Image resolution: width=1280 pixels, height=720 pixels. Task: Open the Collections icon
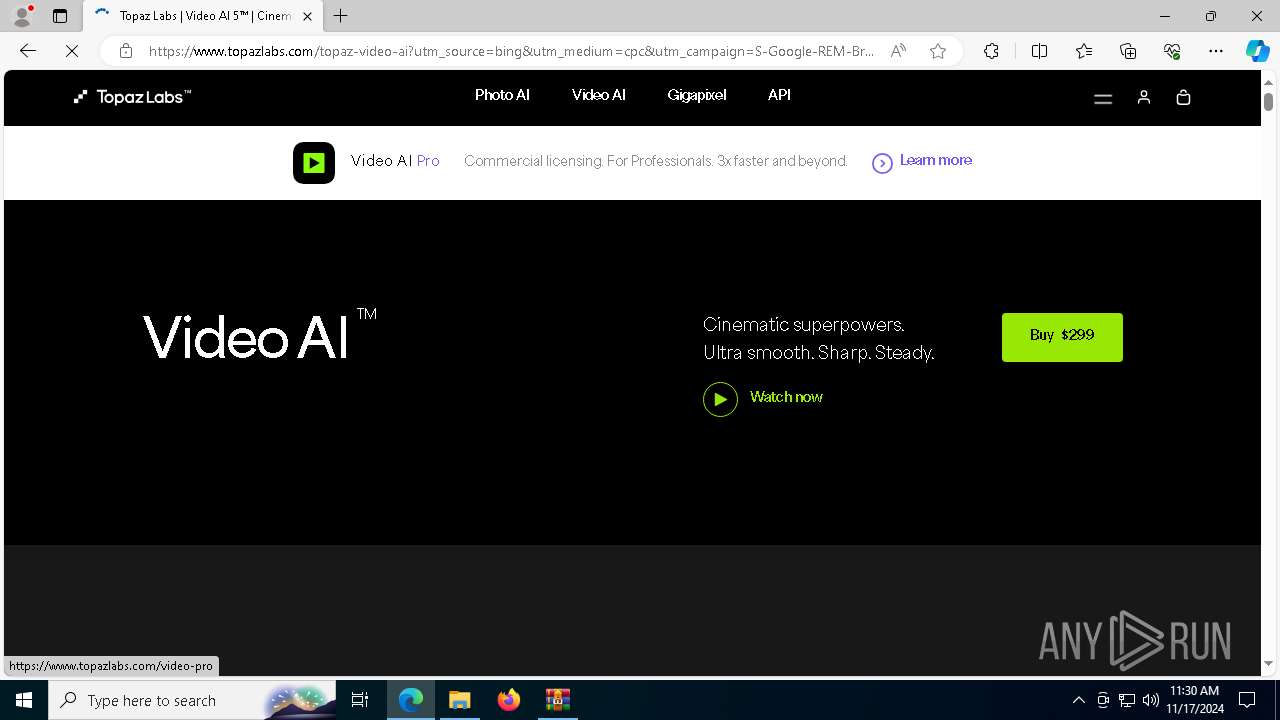click(1128, 51)
